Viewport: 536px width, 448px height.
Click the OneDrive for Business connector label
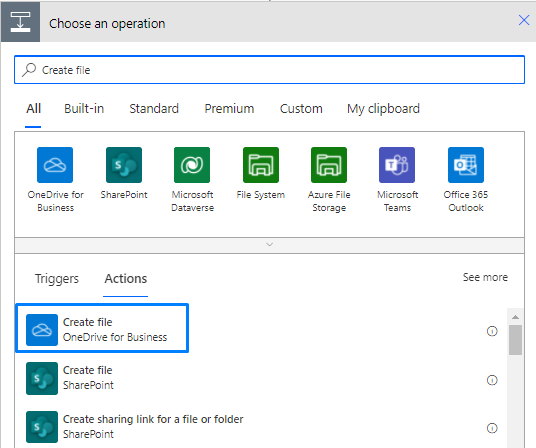(55, 201)
